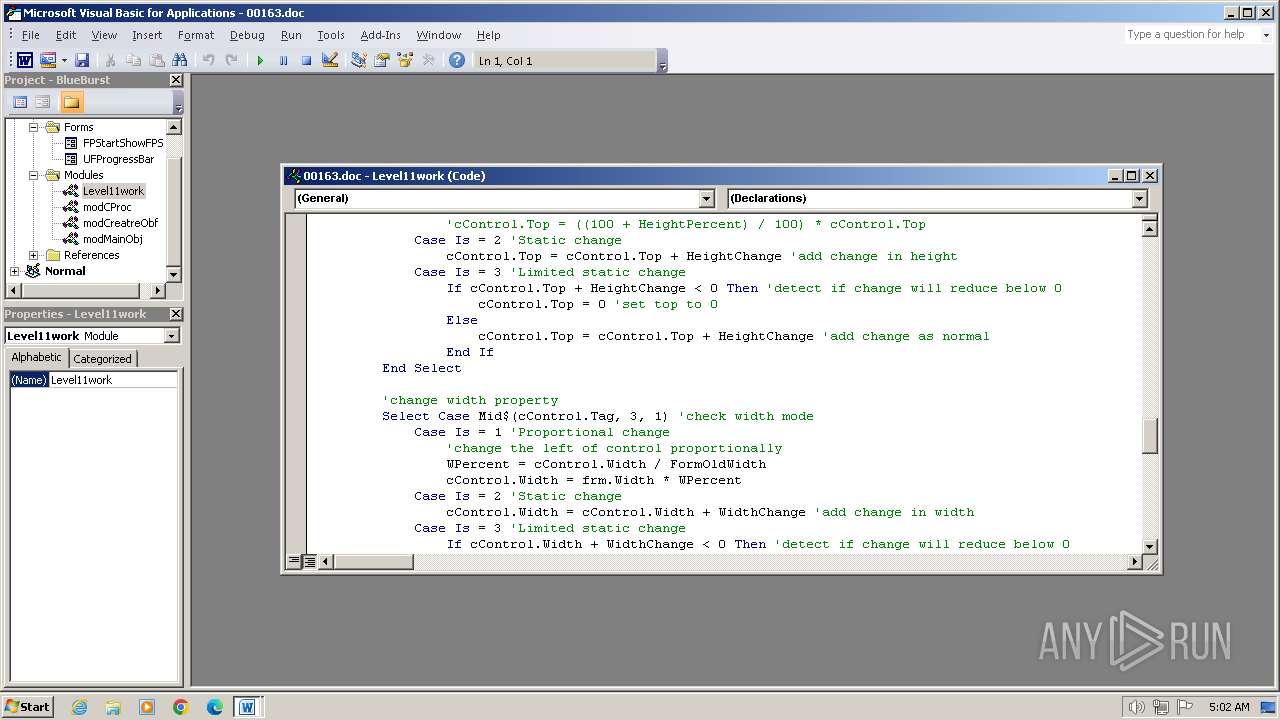Image resolution: width=1280 pixels, height=720 pixels.
Task: Open Properties Window toolbar icon
Action: click(381, 61)
